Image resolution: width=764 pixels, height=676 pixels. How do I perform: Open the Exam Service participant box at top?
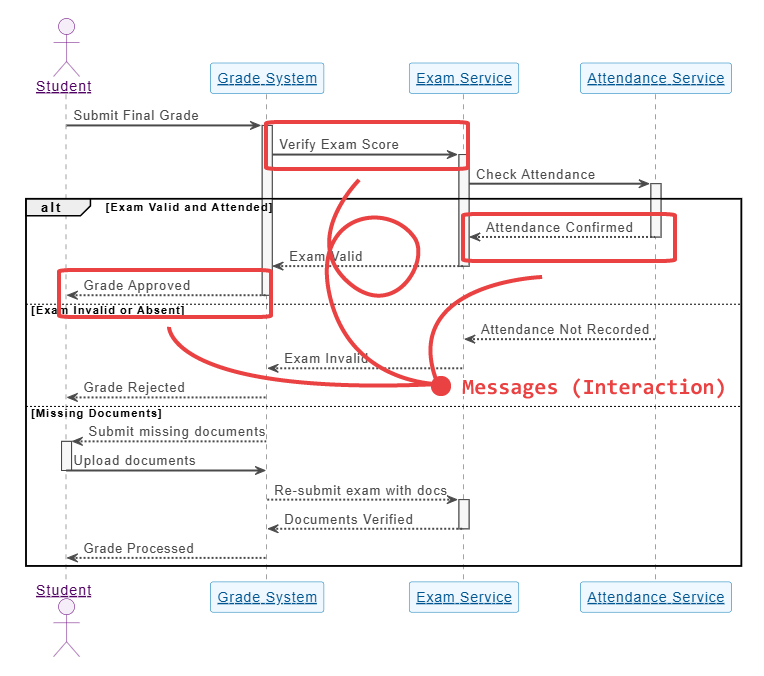463,78
